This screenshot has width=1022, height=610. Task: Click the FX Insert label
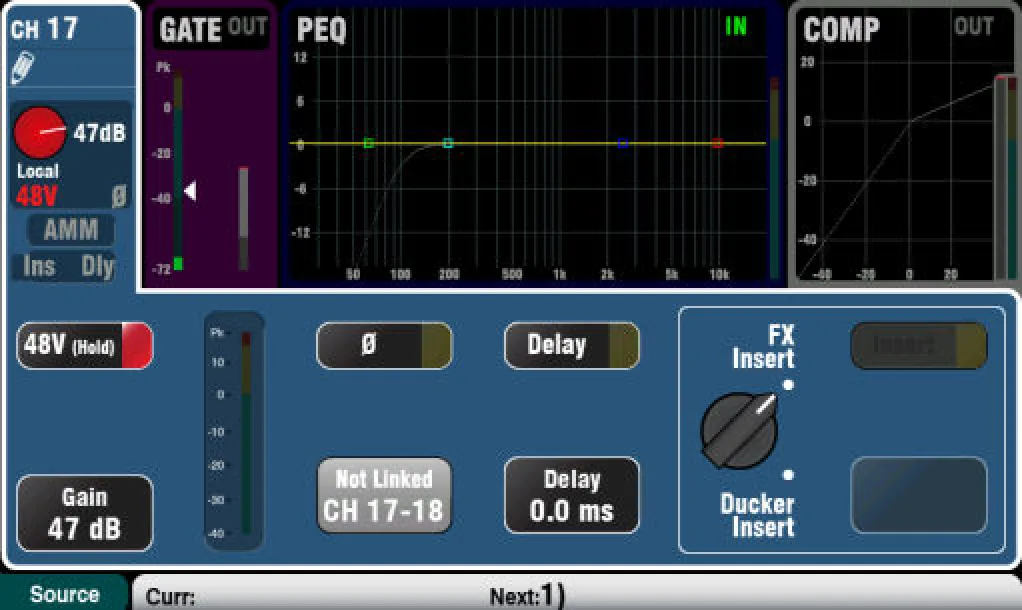[763, 347]
